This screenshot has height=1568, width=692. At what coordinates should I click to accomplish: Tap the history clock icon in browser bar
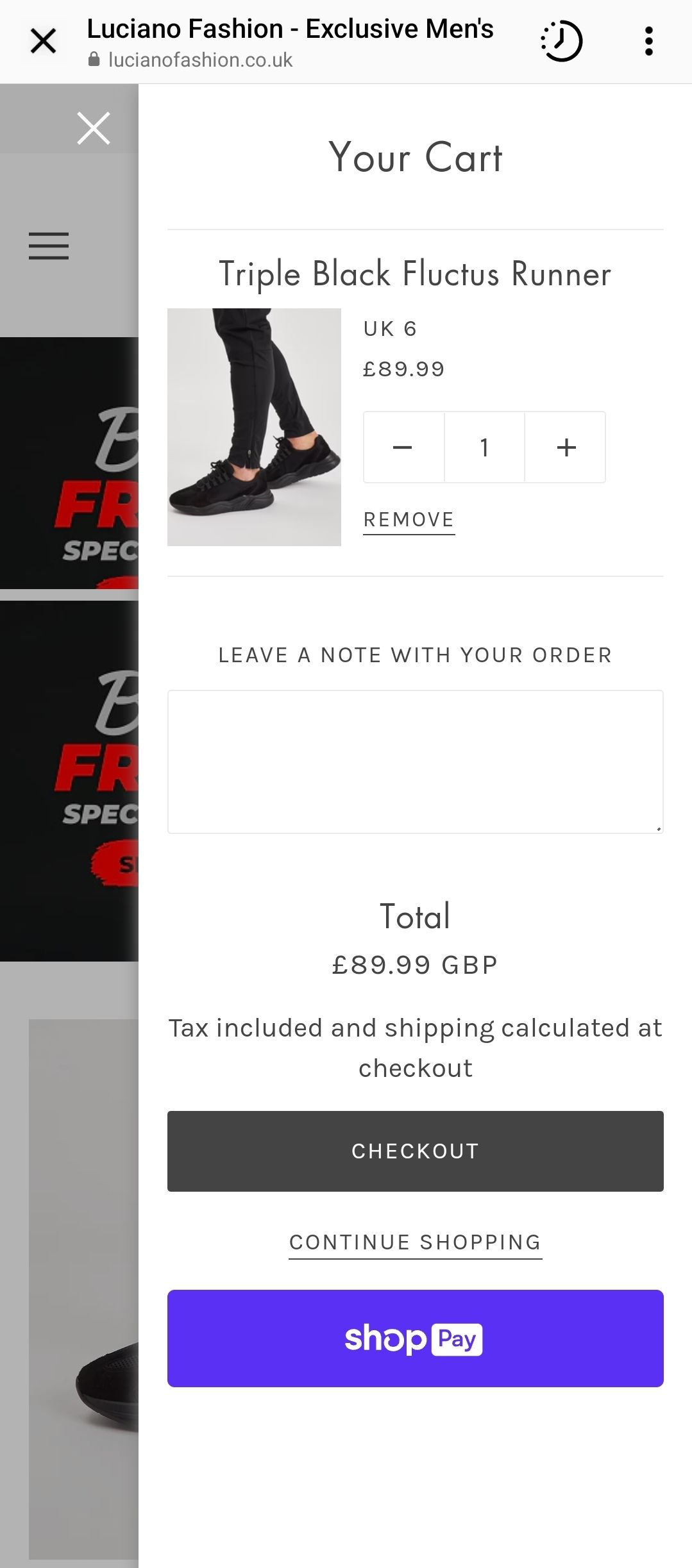[561, 41]
